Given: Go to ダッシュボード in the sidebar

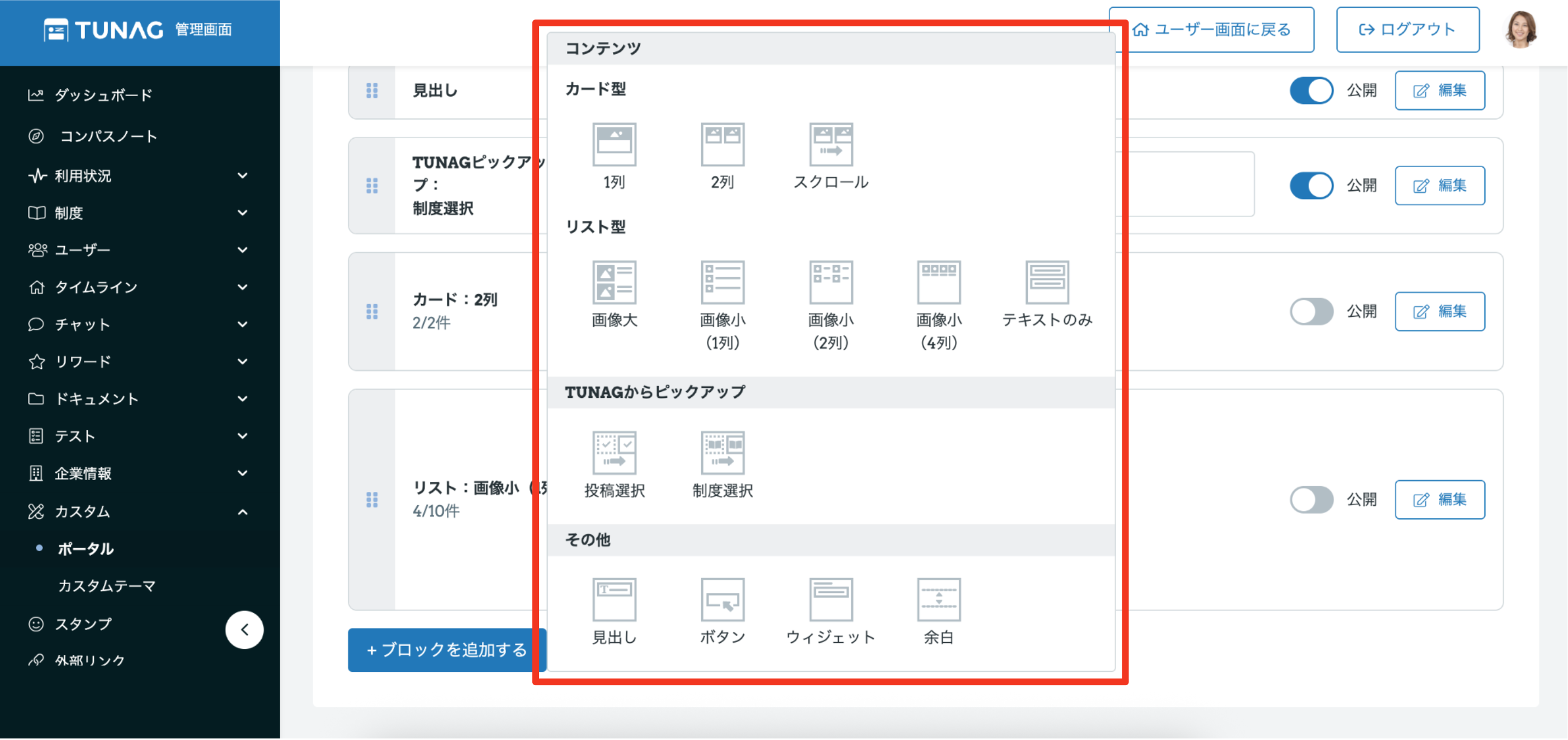Looking at the screenshot, I should 103,95.
